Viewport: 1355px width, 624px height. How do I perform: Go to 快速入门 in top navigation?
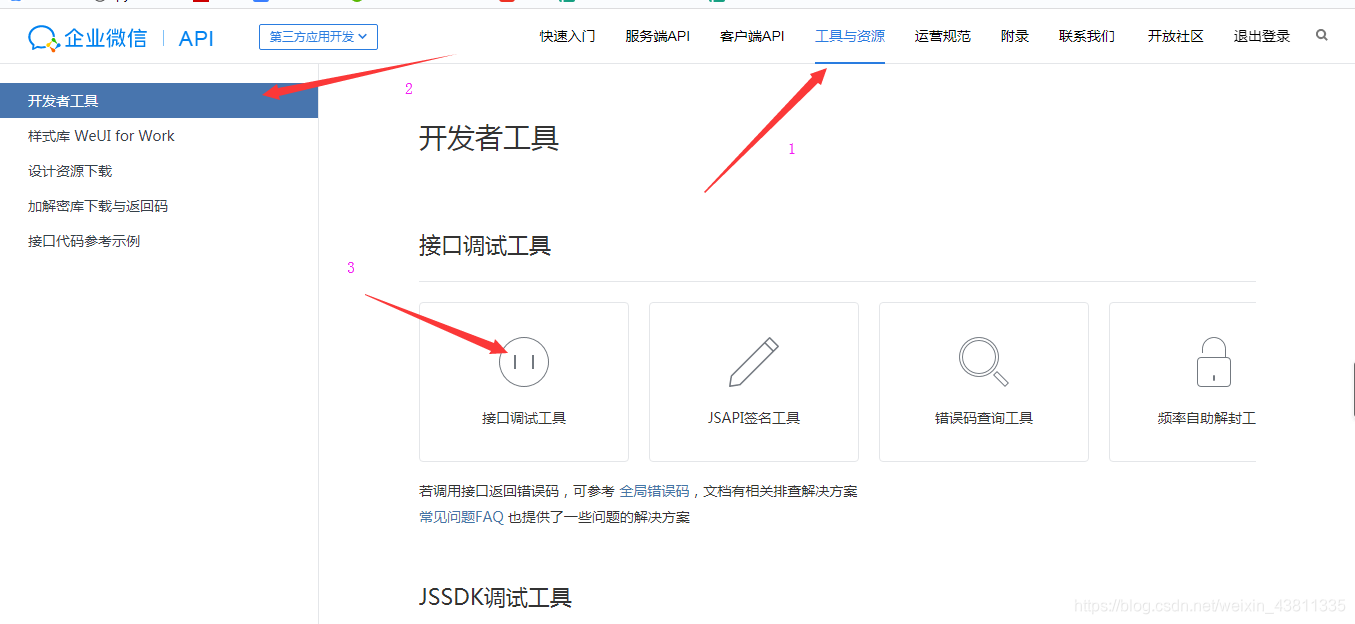pyautogui.click(x=568, y=36)
